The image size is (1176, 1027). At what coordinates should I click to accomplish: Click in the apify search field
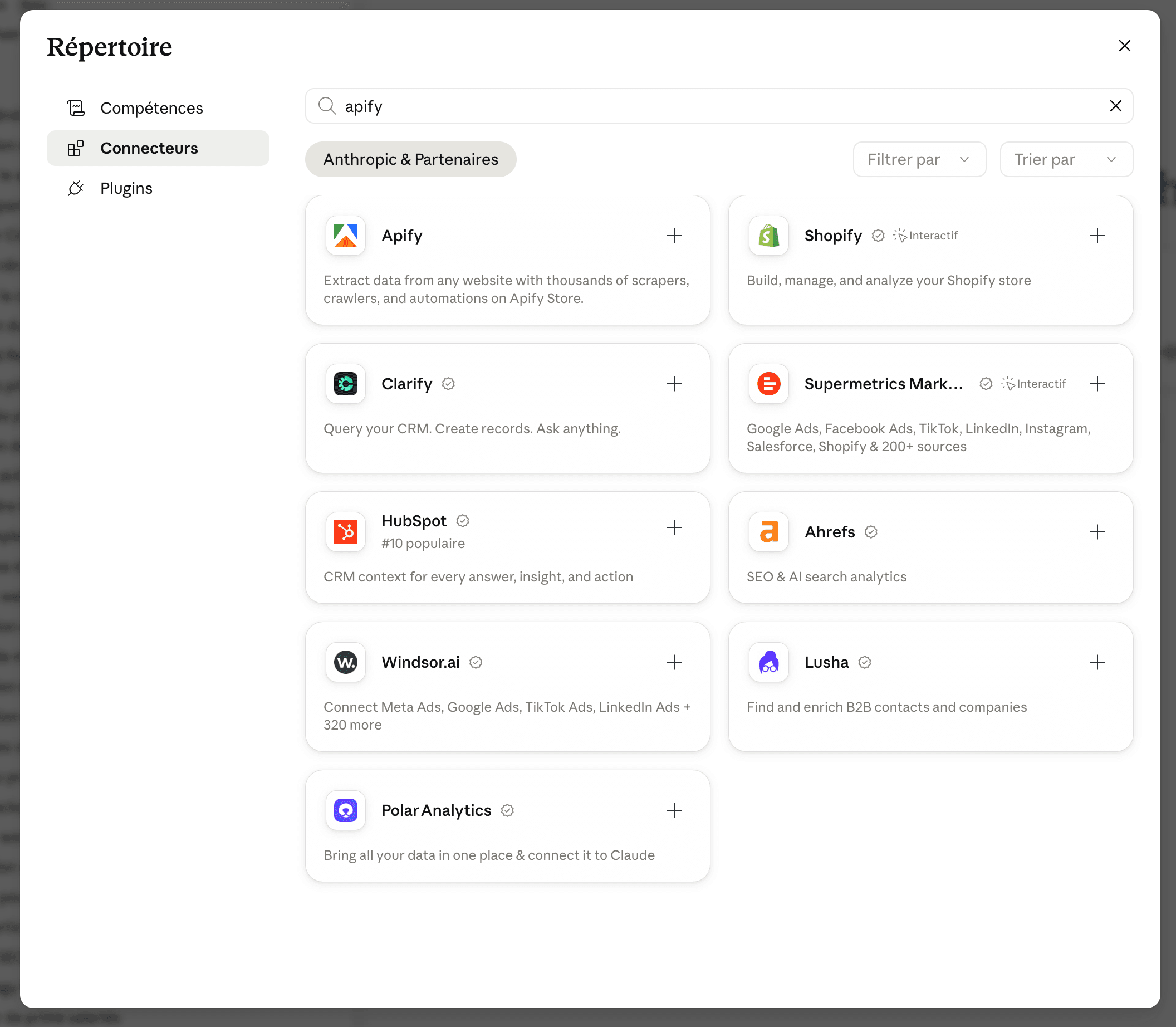pyautogui.click(x=719, y=106)
